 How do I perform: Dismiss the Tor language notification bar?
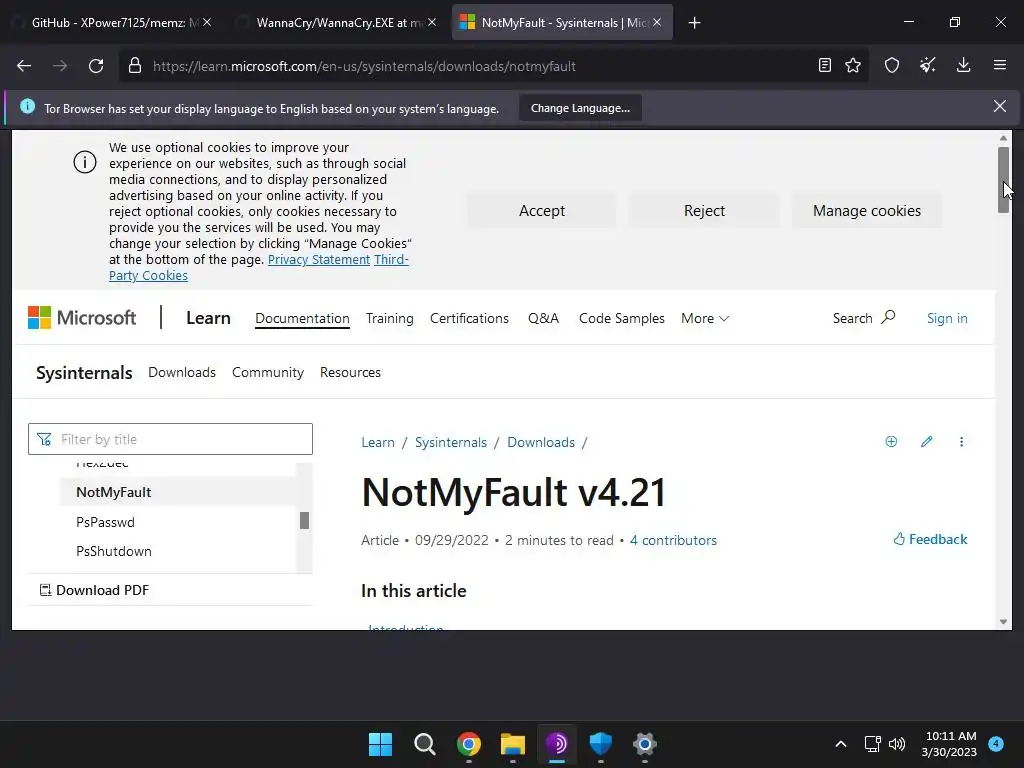[x=999, y=106]
